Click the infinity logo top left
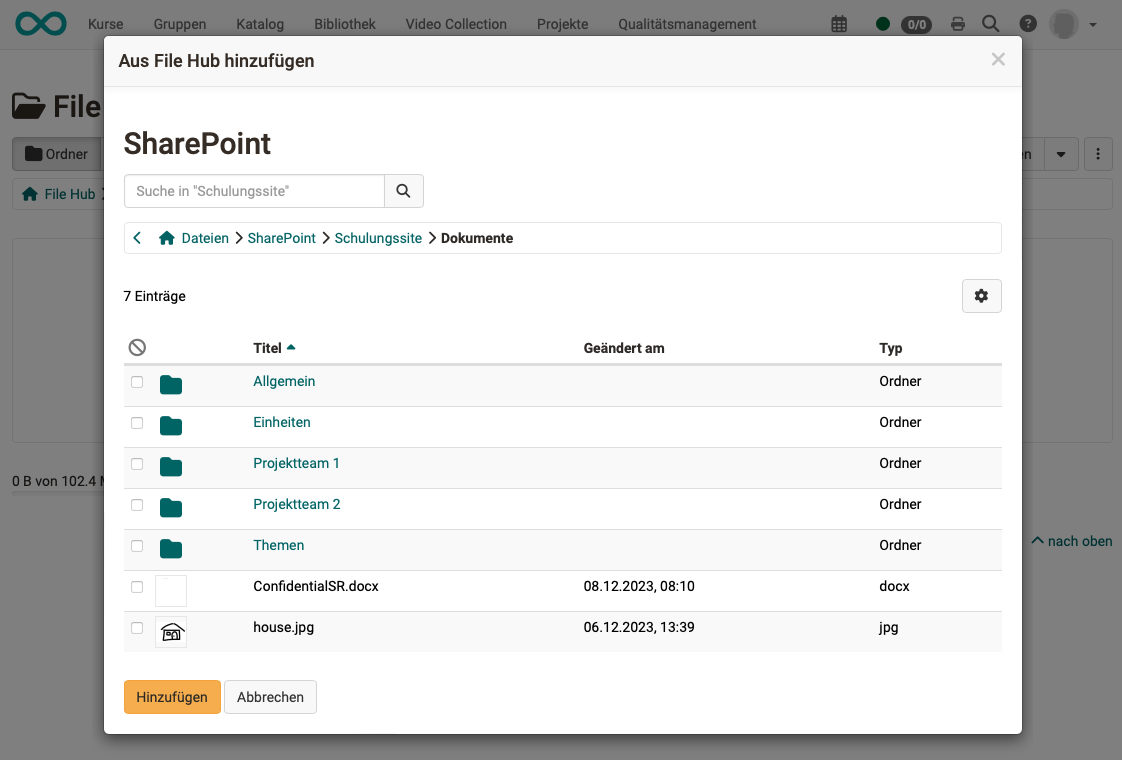Viewport: 1122px width, 760px height. coord(40,23)
